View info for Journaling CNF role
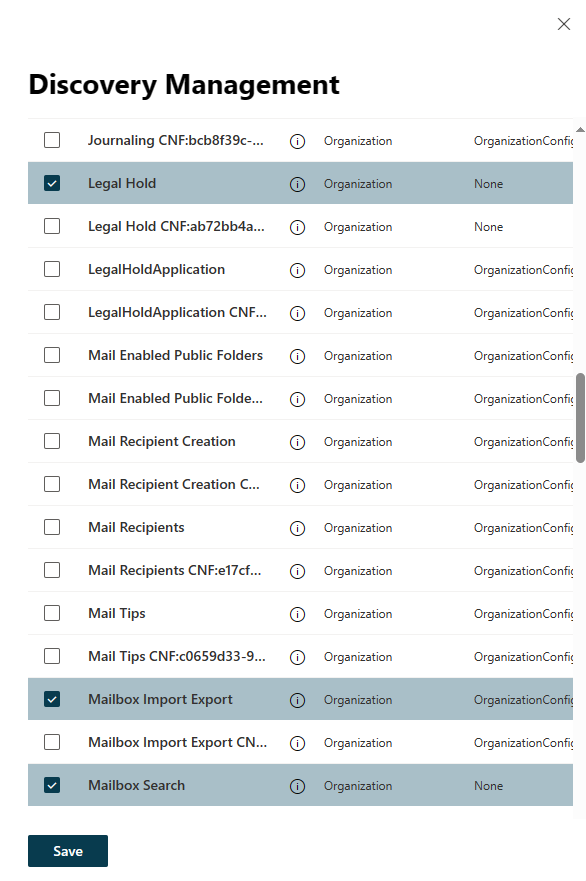Screen dimensions: 586x881 tap(297, 141)
